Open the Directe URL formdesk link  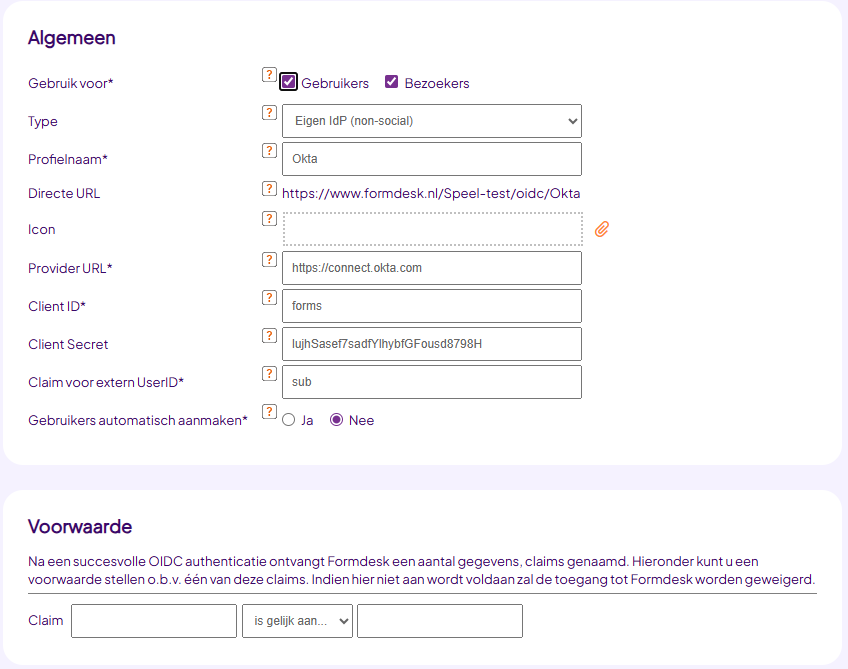(x=431, y=194)
